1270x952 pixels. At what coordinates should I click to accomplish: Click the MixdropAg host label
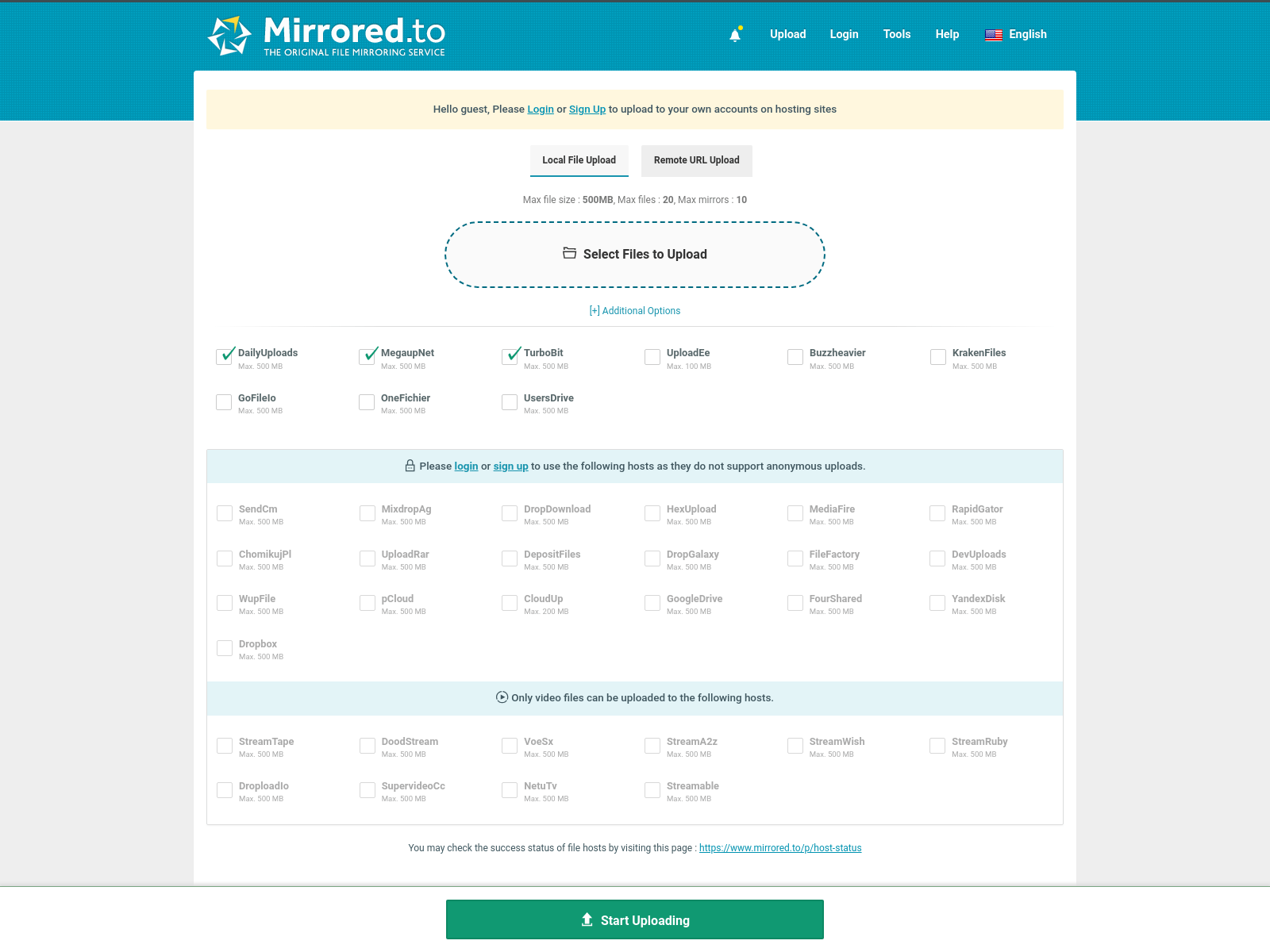406,509
